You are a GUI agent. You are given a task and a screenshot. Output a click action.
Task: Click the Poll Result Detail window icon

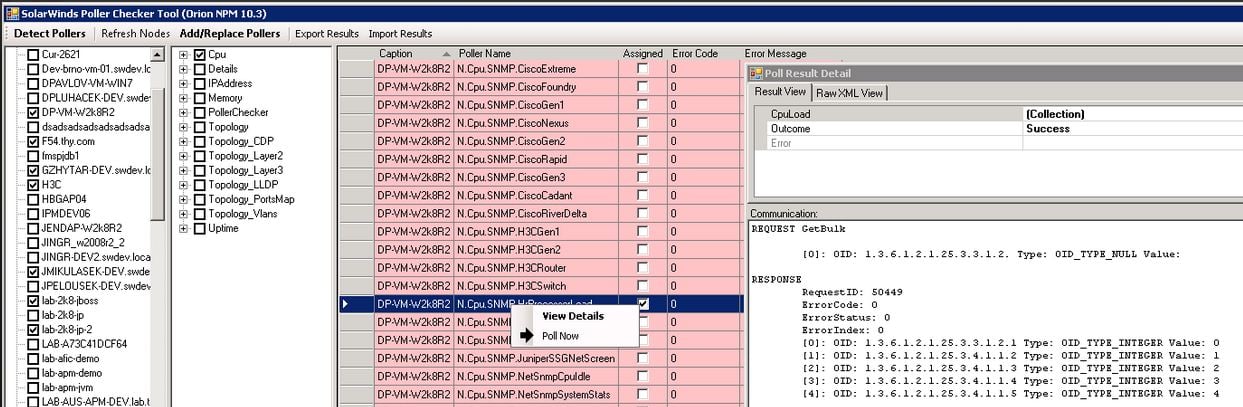[x=757, y=73]
